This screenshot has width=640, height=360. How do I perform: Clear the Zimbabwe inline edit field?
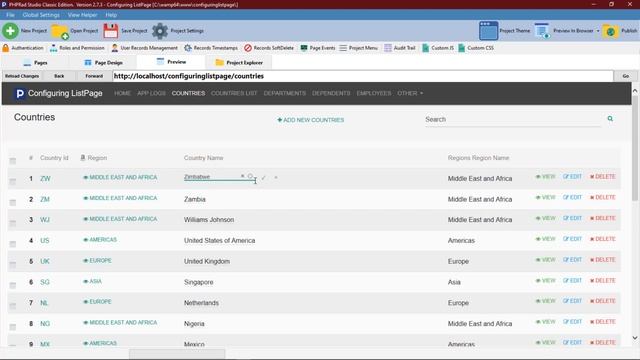tap(242, 176)
